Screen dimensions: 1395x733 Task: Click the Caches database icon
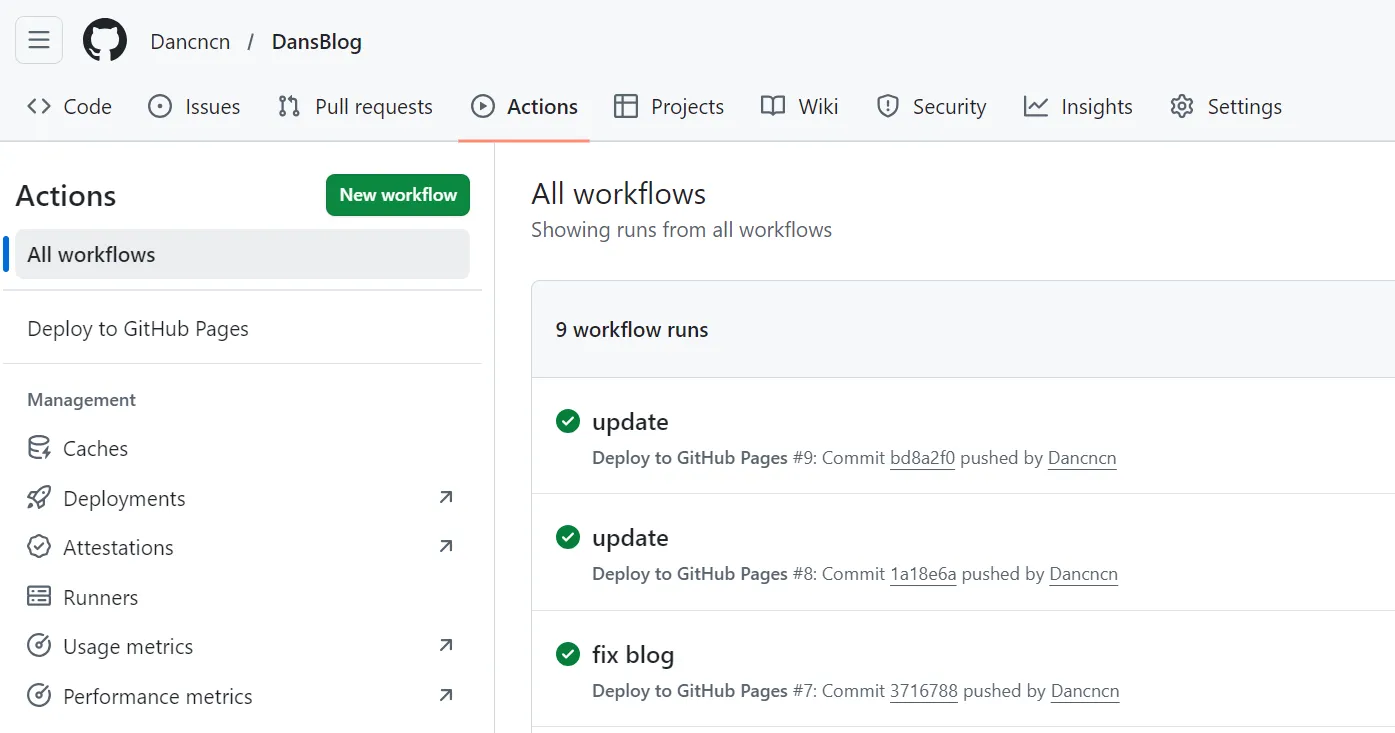point(39,448)
